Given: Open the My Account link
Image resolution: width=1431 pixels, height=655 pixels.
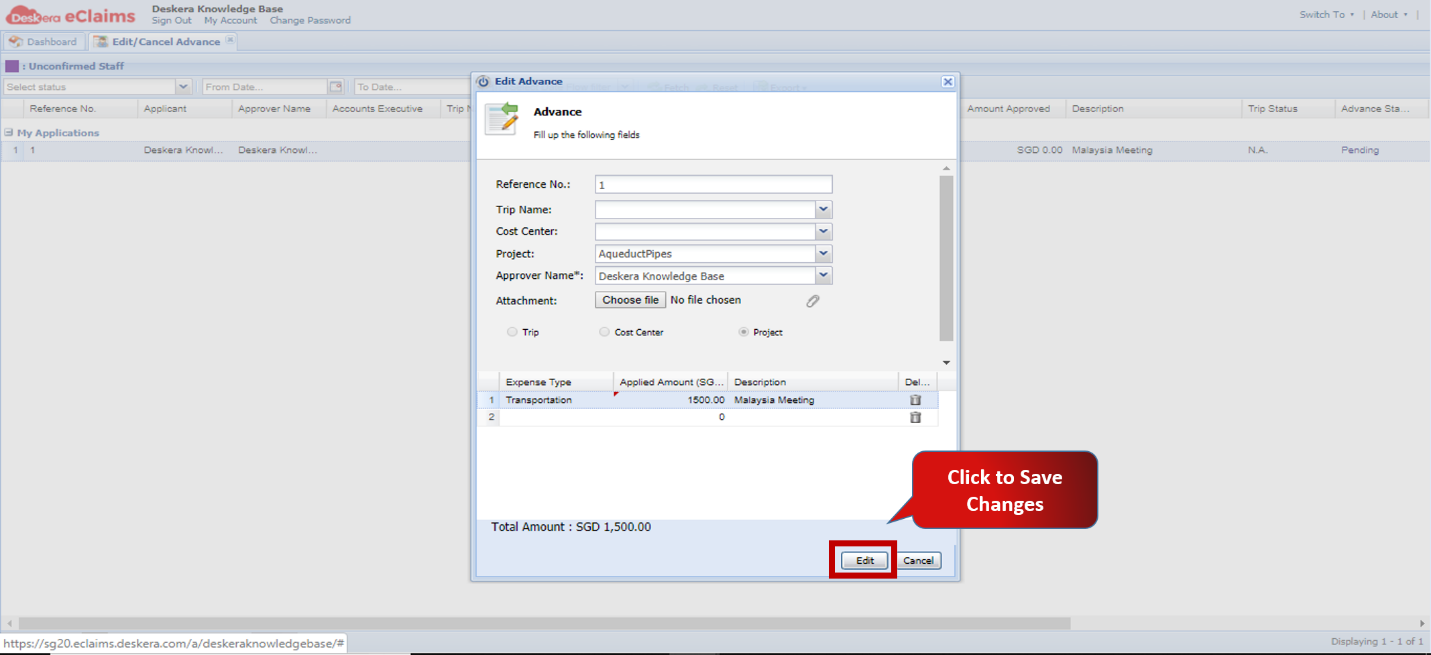Looking at the screenshot, I should tap(230, 20).
